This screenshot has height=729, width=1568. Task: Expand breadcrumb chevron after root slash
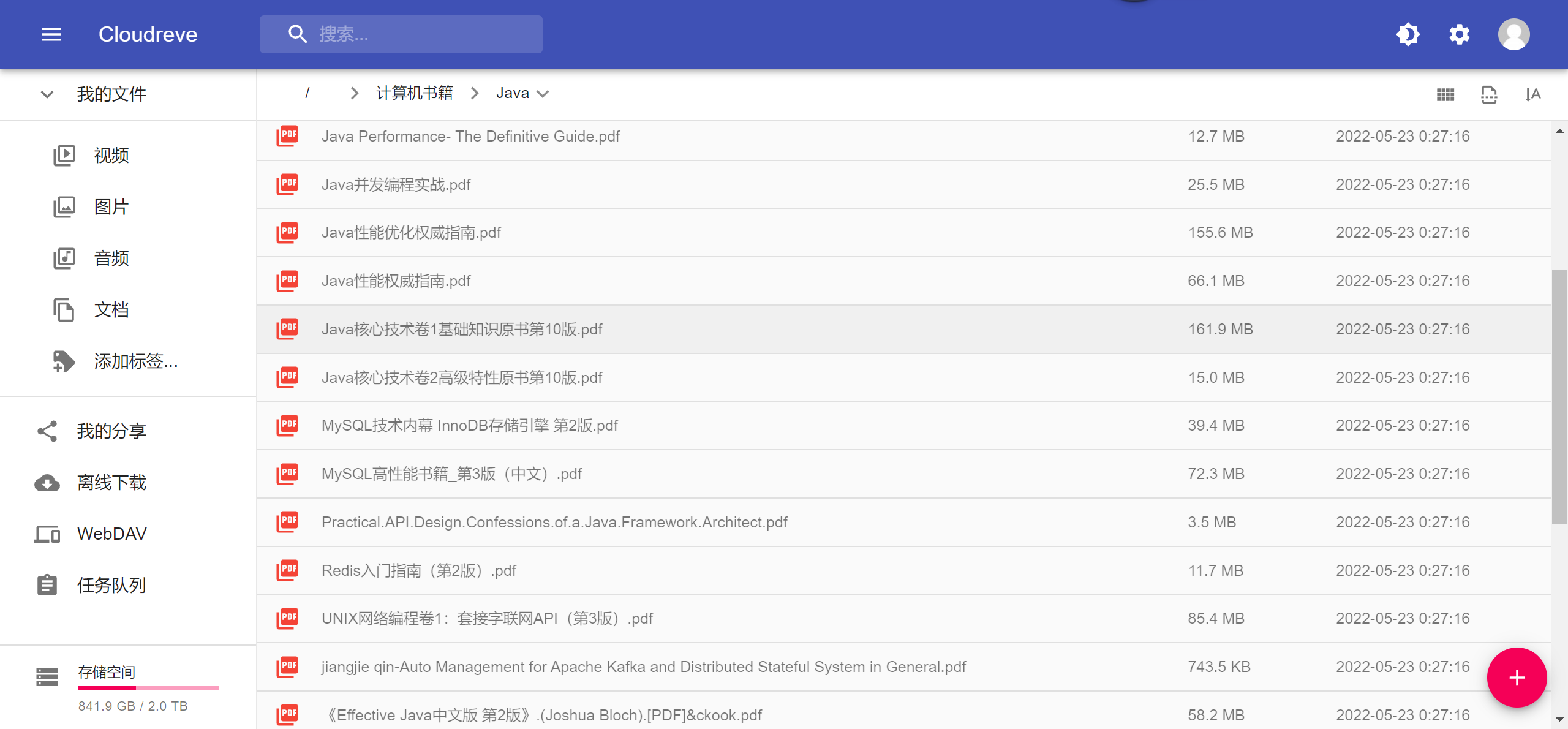pos(354,93)
